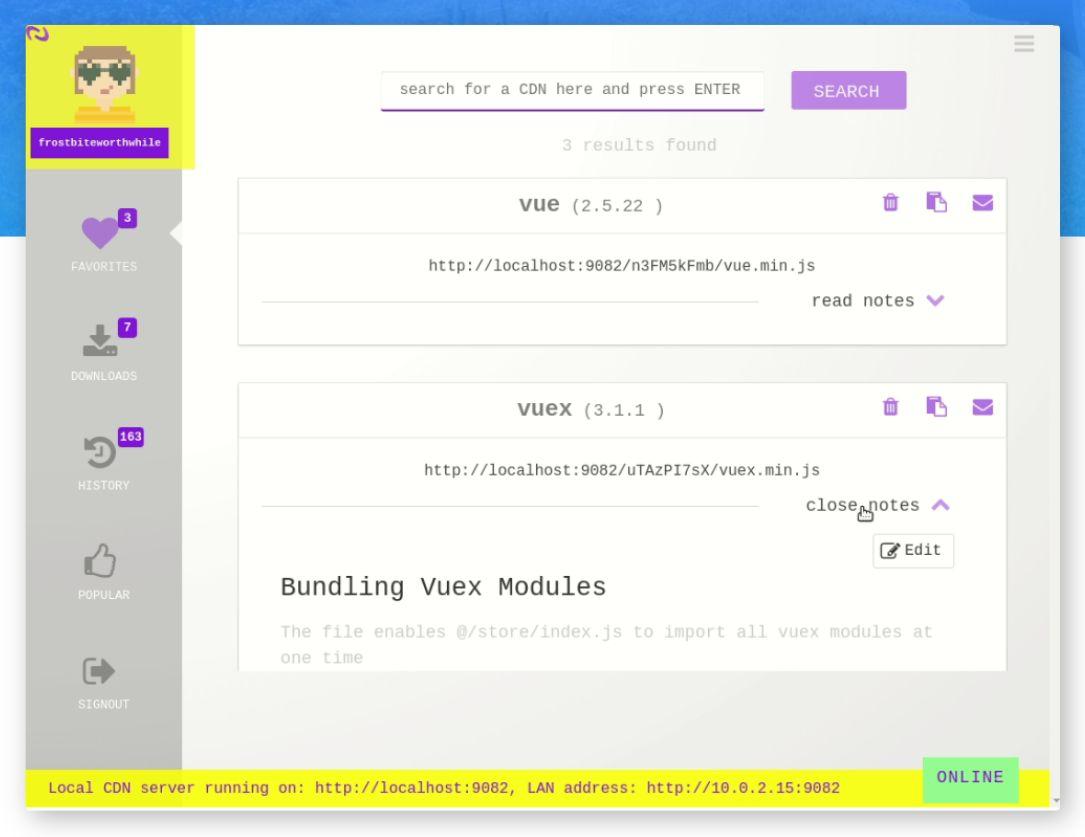Delete the vue favorite with trash icon
Viewport: 1085px width, 837px height.
pyautogui.click(x=891, y=203)
